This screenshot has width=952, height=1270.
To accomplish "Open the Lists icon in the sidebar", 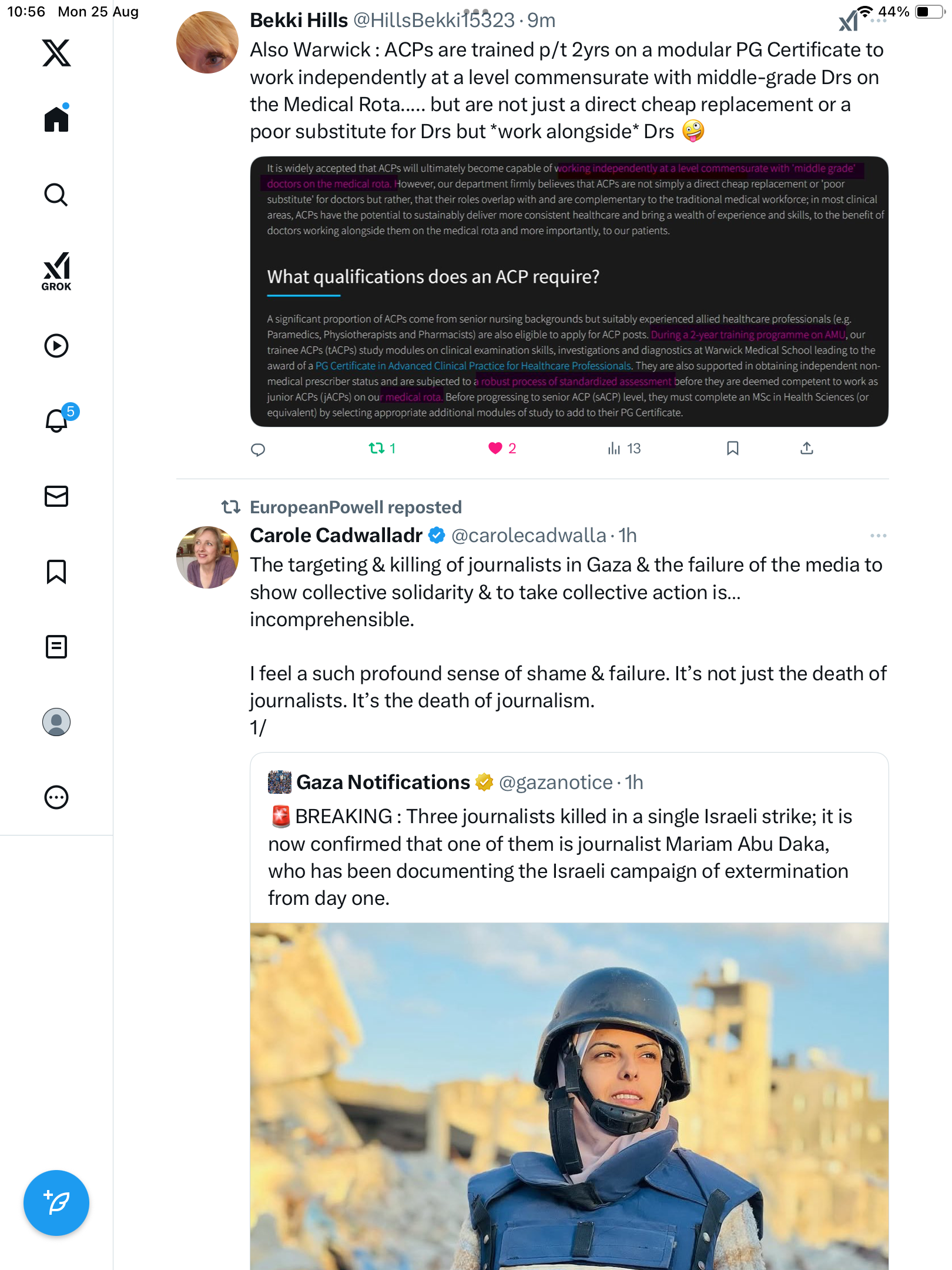I will point(56,647).
